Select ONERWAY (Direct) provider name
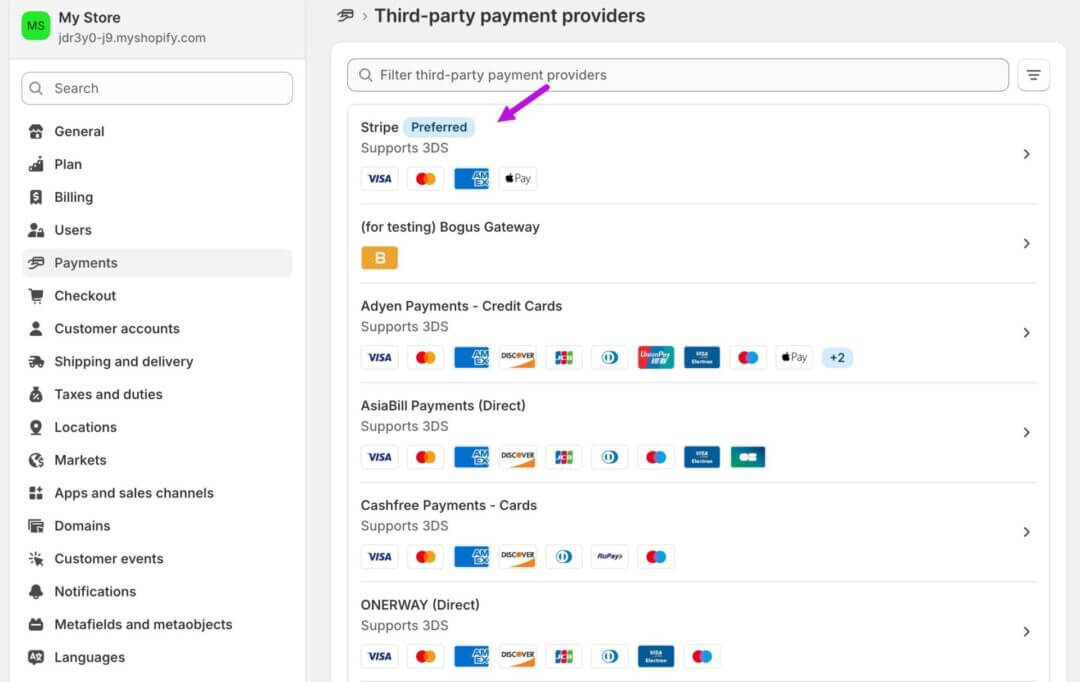Screen dimensions: 1080x682 click(420, 606)
